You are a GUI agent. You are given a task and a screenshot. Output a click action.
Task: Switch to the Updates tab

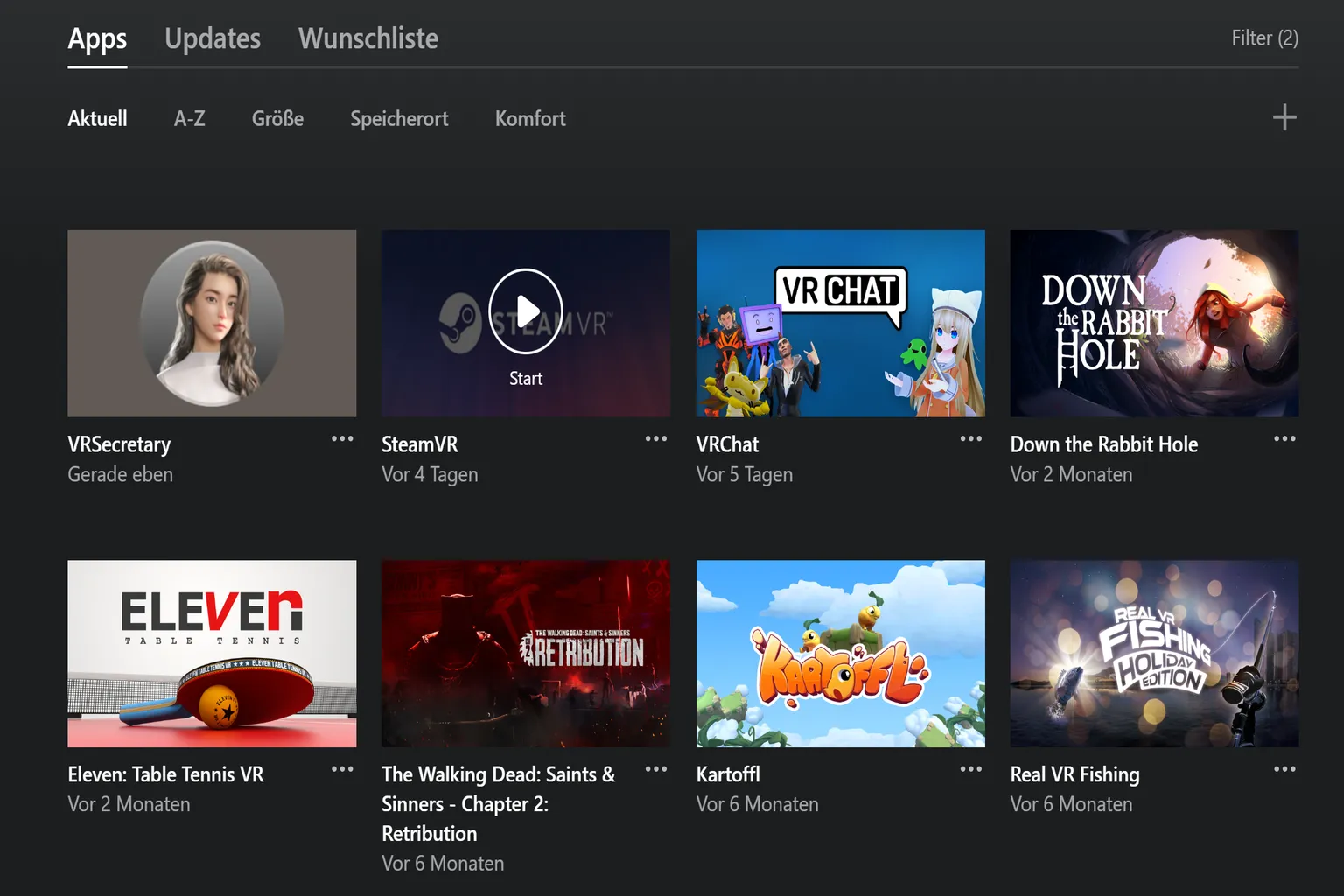tap(213, 38)
